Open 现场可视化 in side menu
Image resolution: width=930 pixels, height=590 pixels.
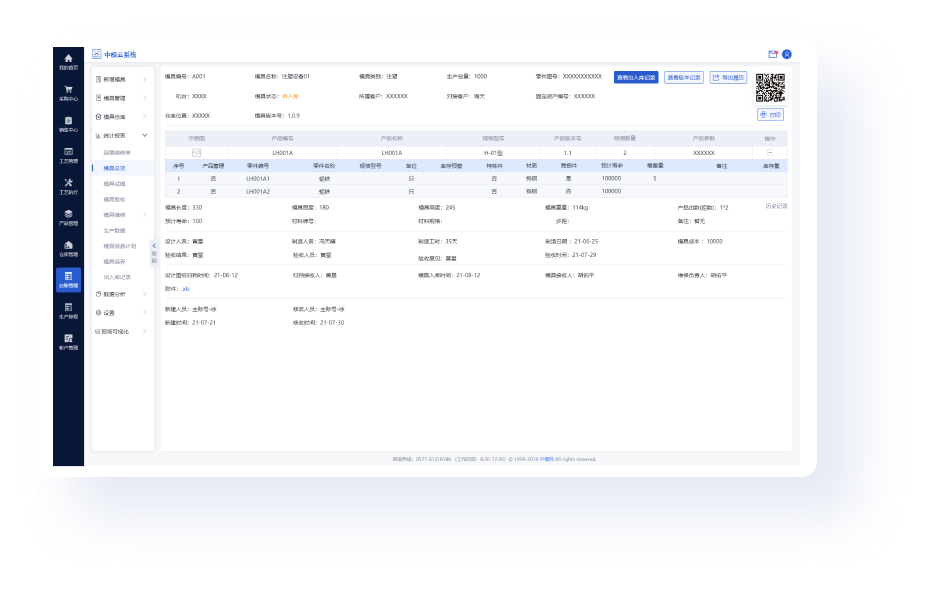click(x=115, y=331)
